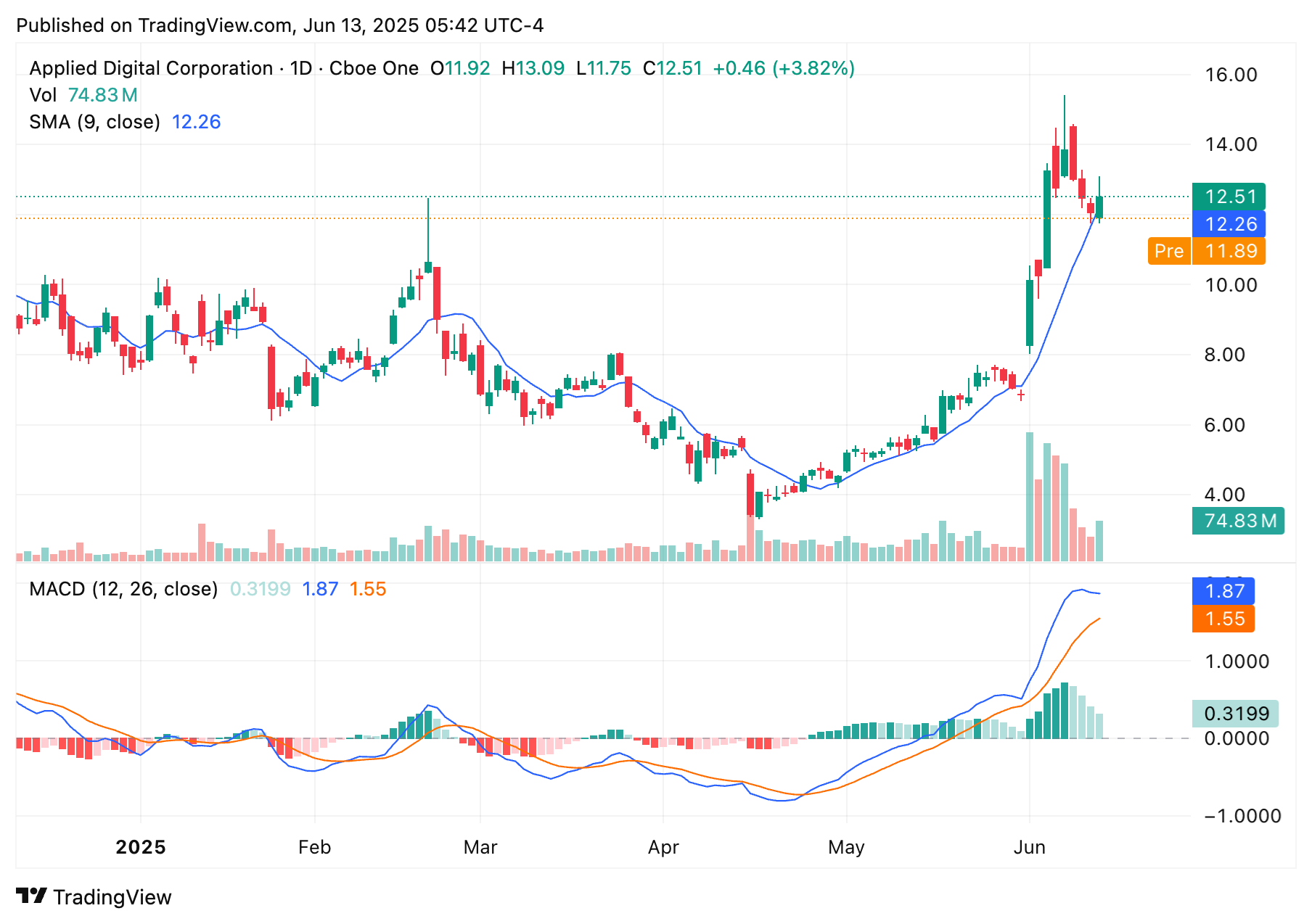The width and height of the screenshot is (1312, 924).
Task: Click the low value 'L11.75'
Action: (x=604, y=68)
